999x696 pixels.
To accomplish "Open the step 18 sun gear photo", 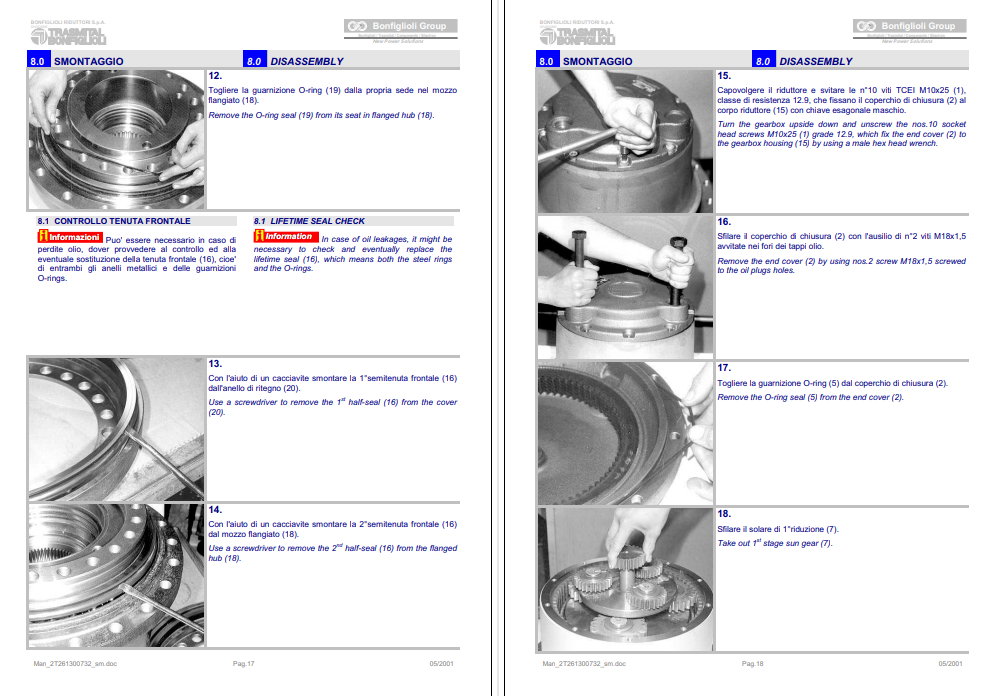I will pos(626,579).
